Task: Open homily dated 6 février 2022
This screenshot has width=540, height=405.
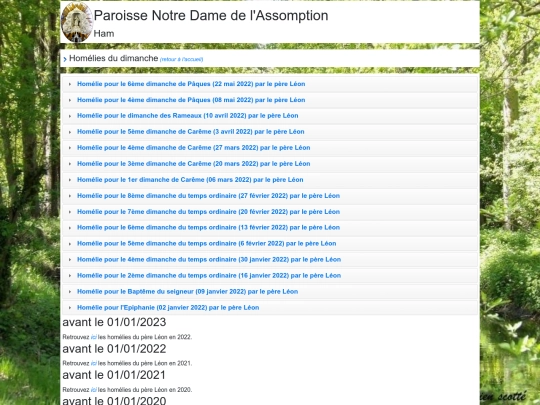Action: coord(207,243)
